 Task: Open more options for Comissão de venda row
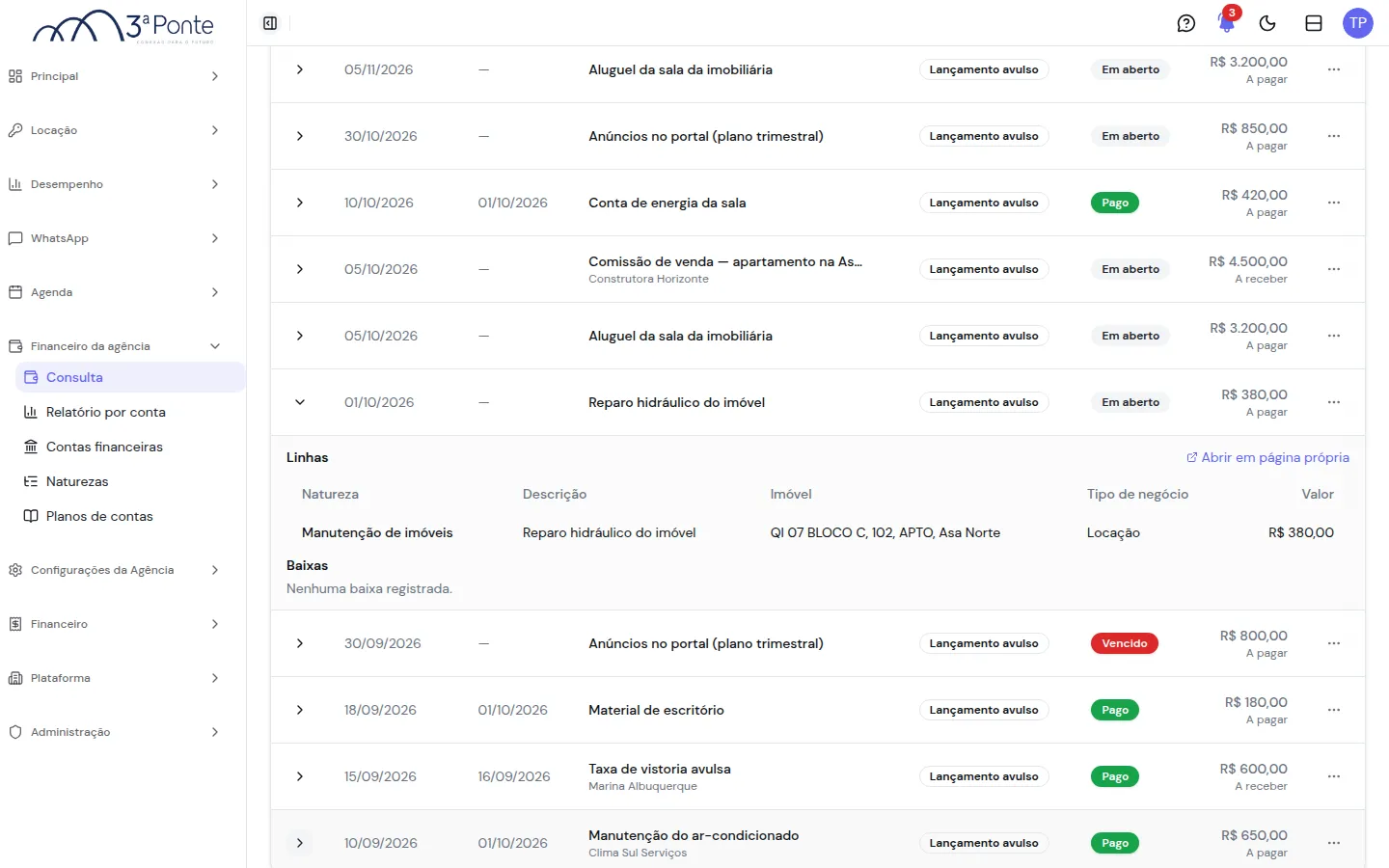1334,269
